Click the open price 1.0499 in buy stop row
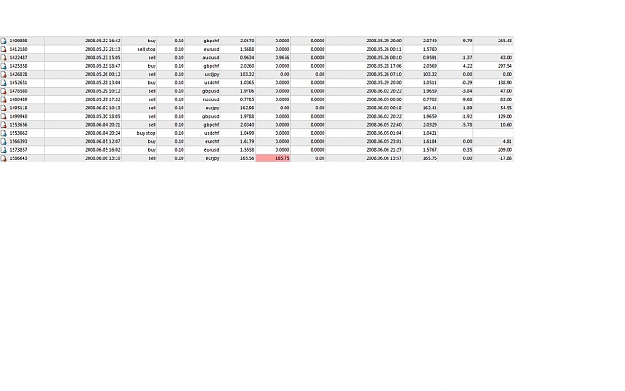The height and width of the screenshot is (391, 625). point(248,133)
